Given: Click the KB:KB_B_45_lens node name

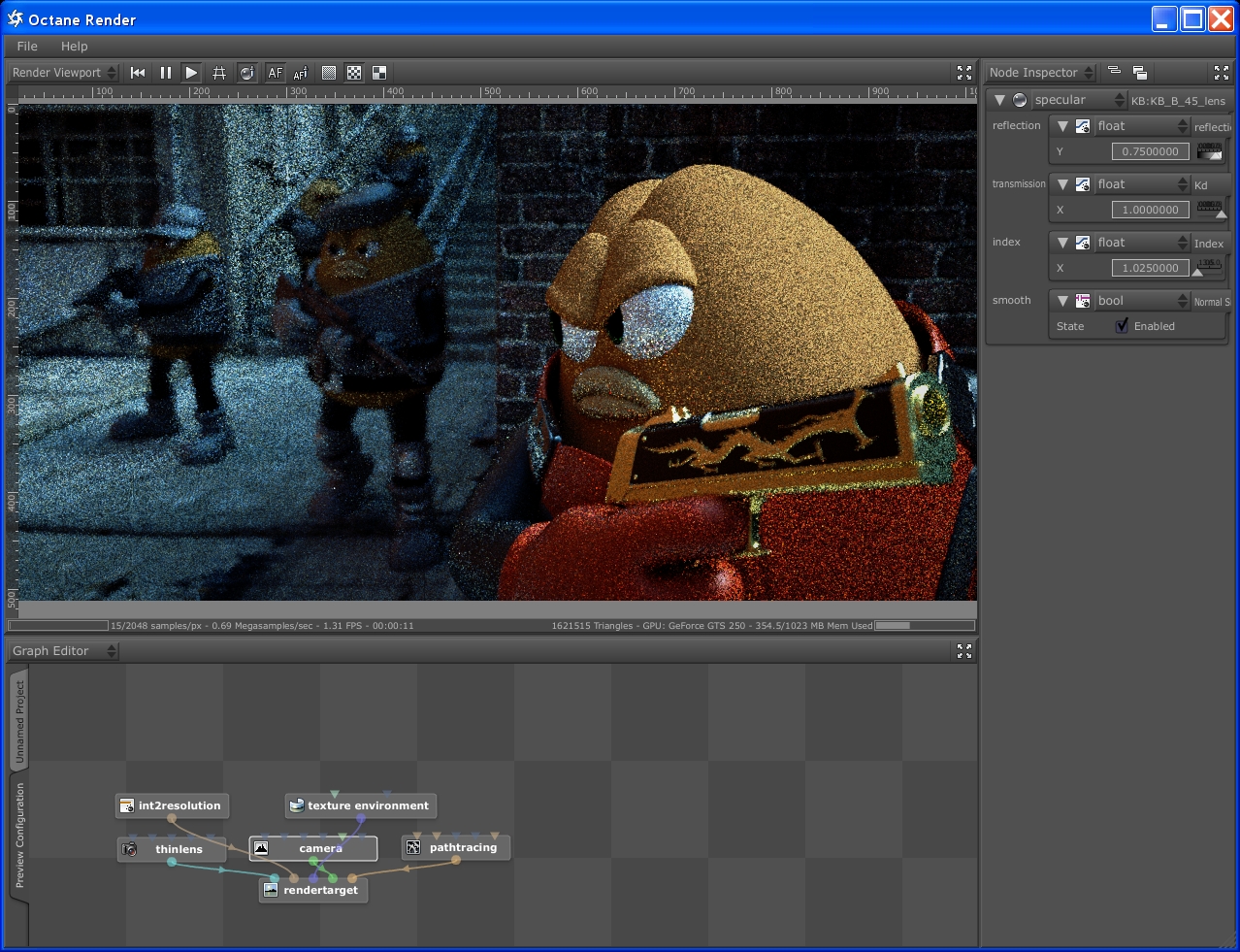Looking at the screenshot, I should pyautogui.click(x=1178, y=101).
